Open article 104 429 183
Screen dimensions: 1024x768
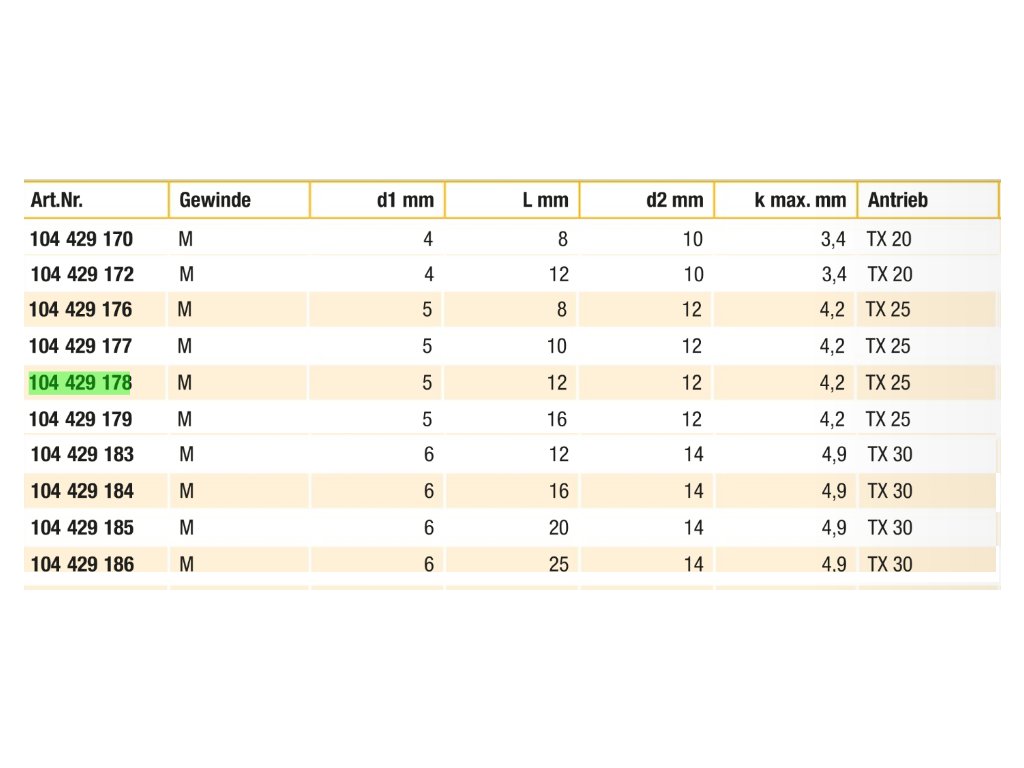tap(82, 454)
